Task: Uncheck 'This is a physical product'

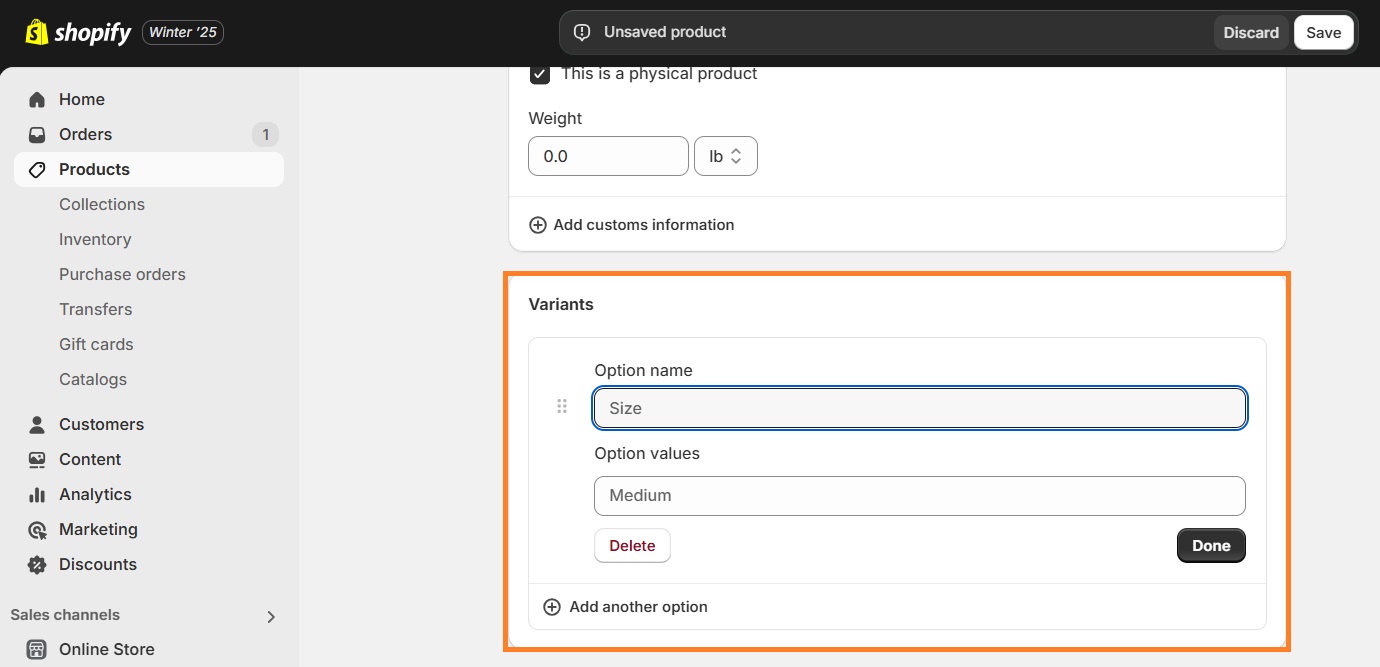Action: pos(539,73)
